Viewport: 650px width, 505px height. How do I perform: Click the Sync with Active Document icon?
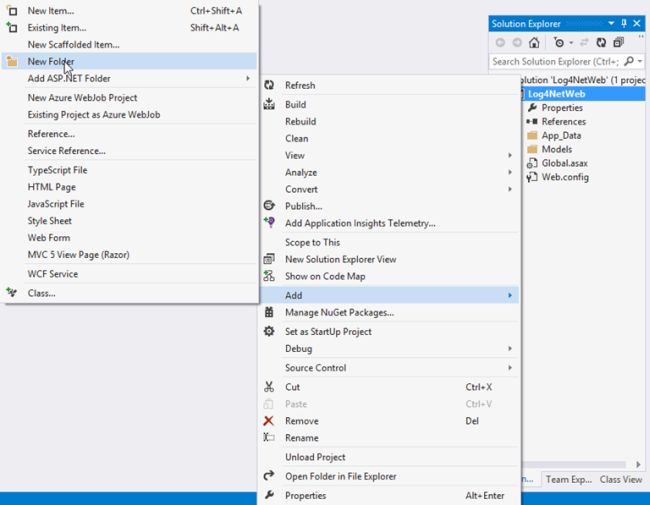584,42
